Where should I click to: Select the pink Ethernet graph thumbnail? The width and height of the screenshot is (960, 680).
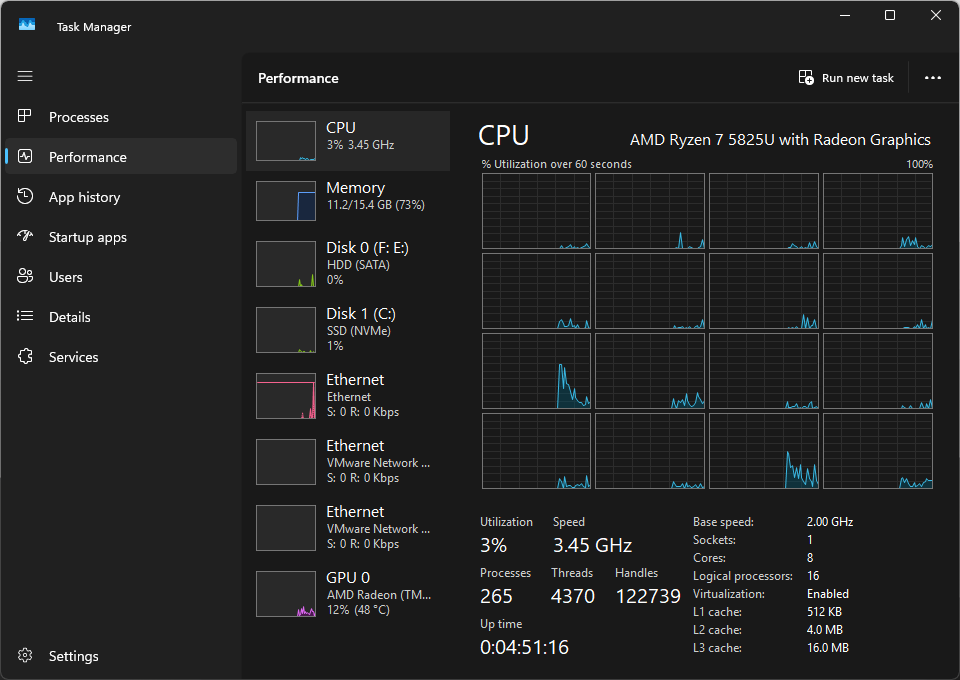(x=286, y=396)
